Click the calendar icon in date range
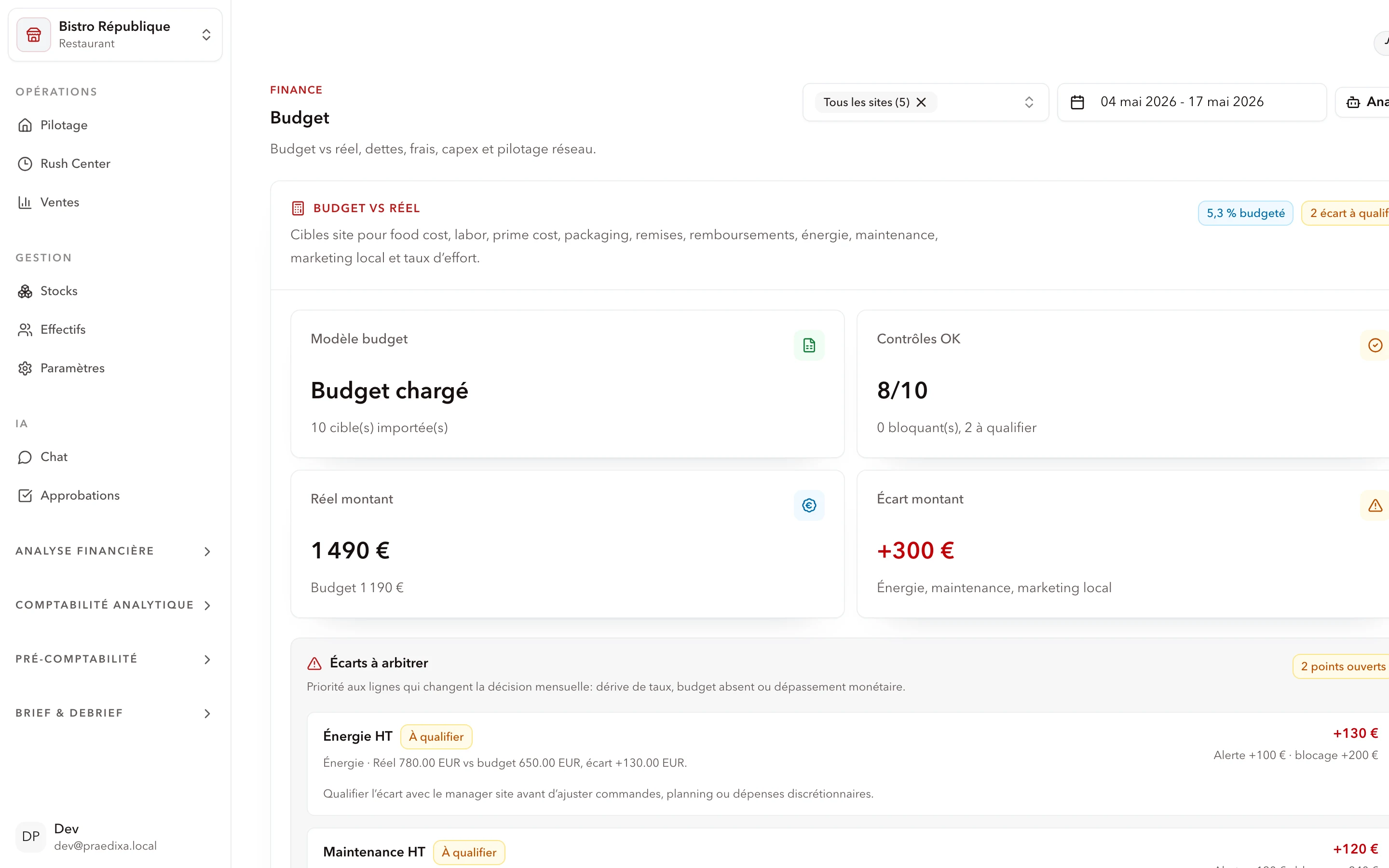This screenshot has width=1389, height=868. point(1077,102)
